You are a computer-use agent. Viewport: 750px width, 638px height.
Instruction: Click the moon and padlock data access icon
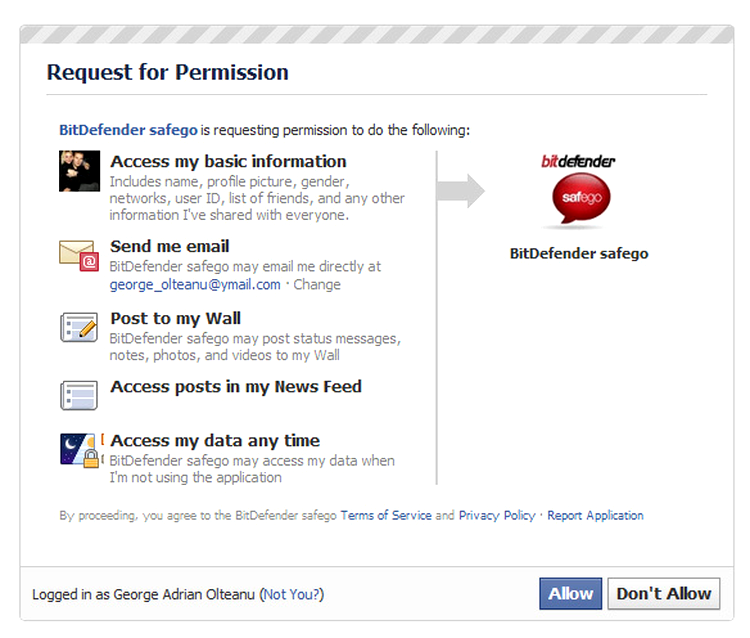[x=80, y=450]
